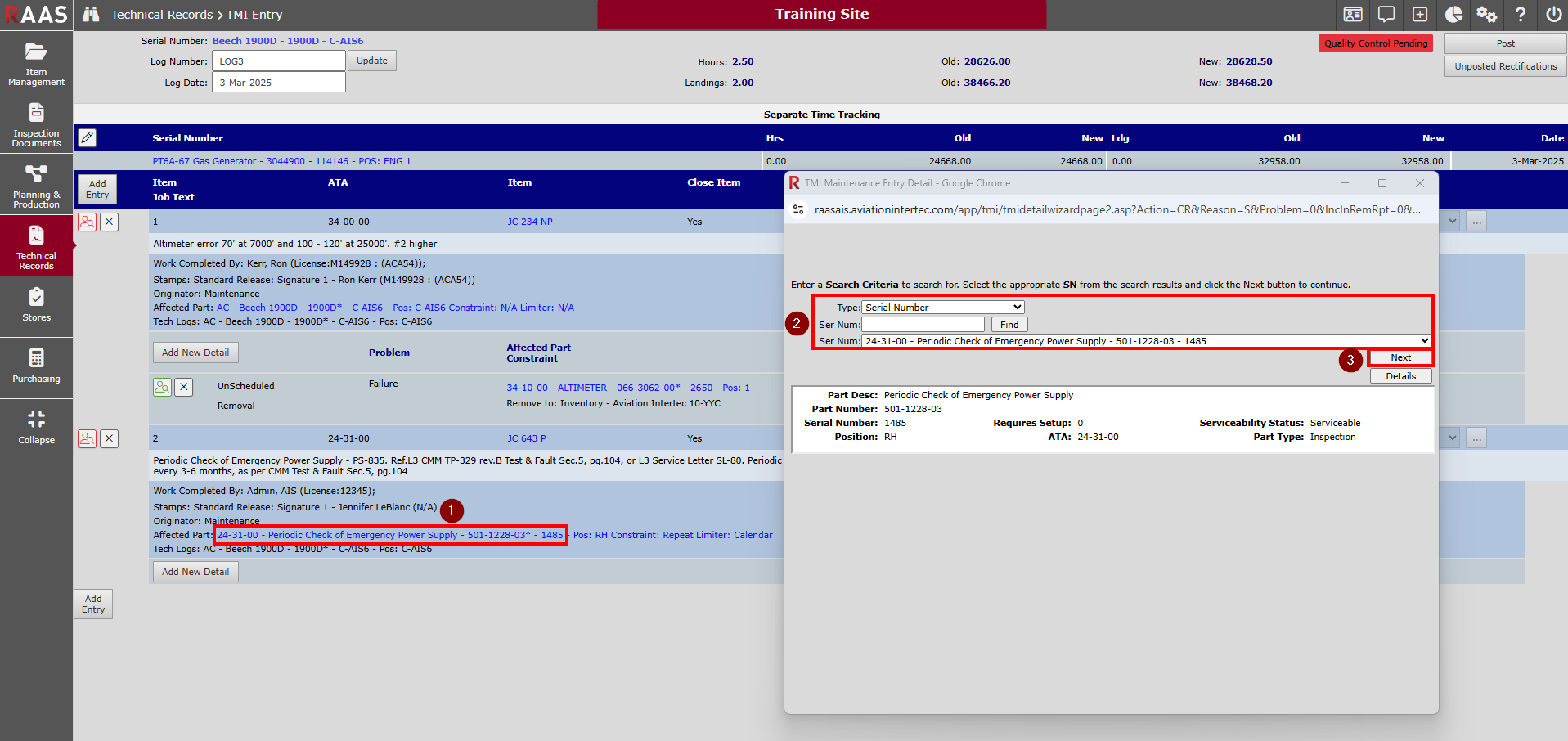Click the Ser Num search text field
The image size is (1568, 741).
point(923,325)
